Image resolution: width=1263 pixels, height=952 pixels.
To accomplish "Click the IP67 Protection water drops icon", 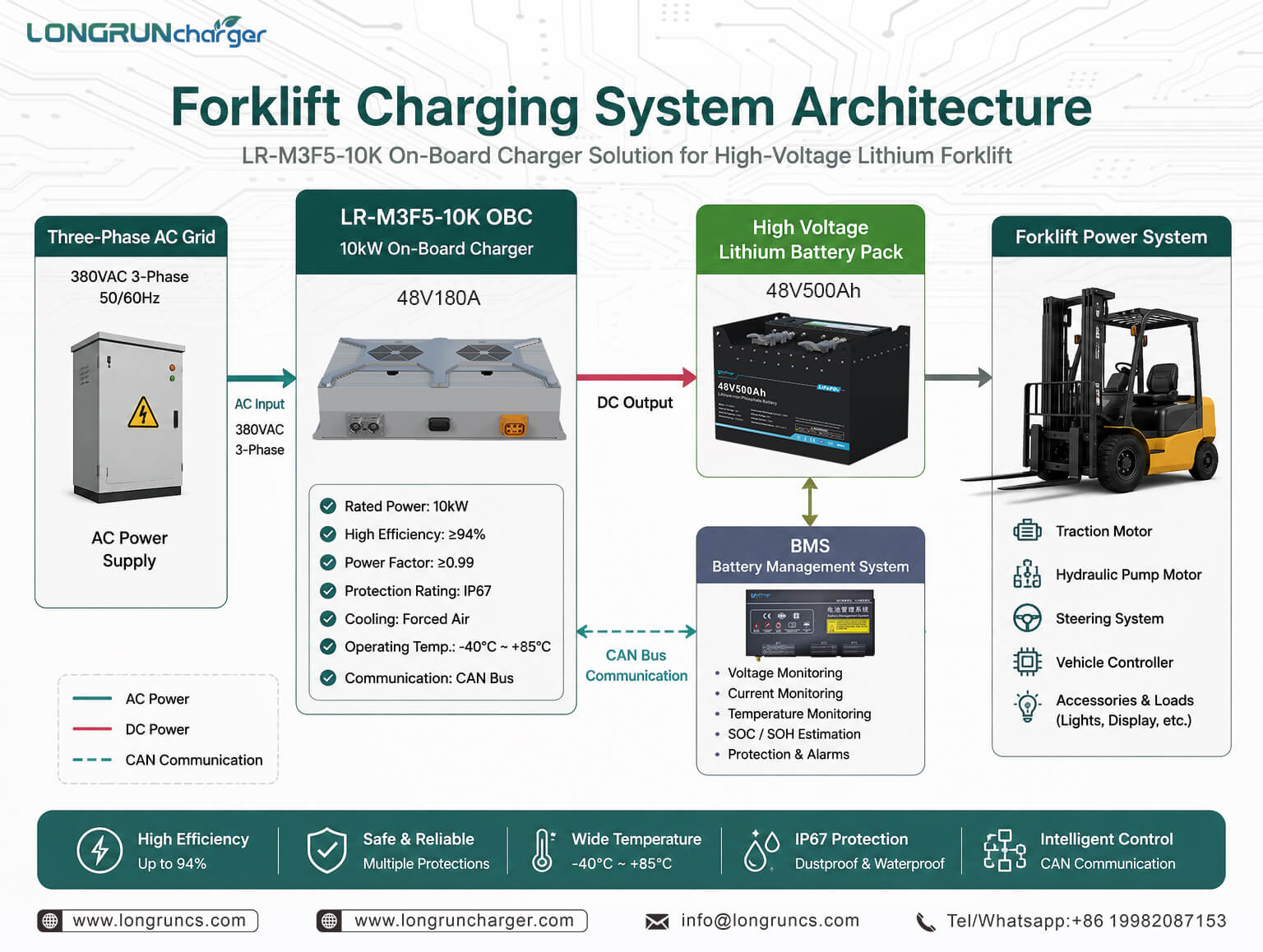I will [x=761, y=850].
